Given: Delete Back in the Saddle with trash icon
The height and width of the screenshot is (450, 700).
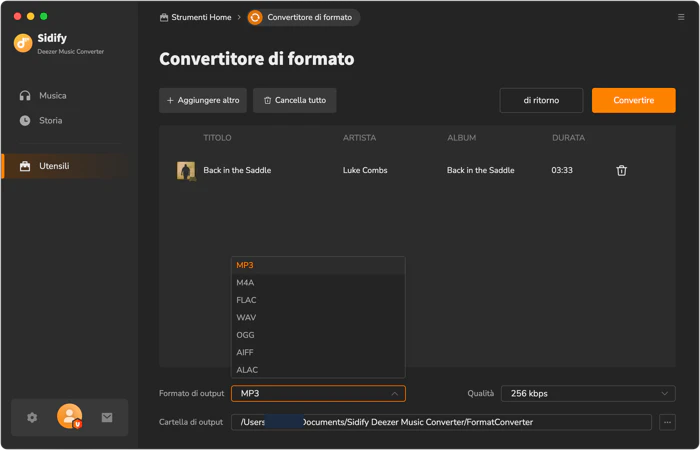Looking at the screenshot, I should [x=621, y=171].
